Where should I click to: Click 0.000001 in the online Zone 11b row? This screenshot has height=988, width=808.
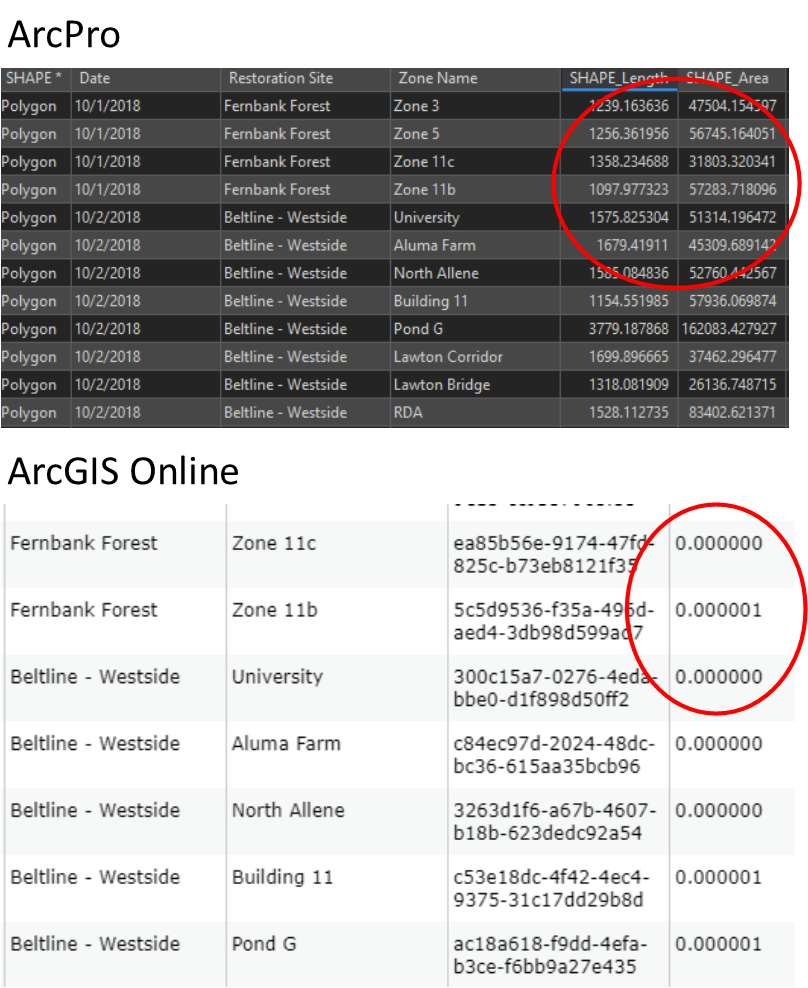tap(719, 610)
